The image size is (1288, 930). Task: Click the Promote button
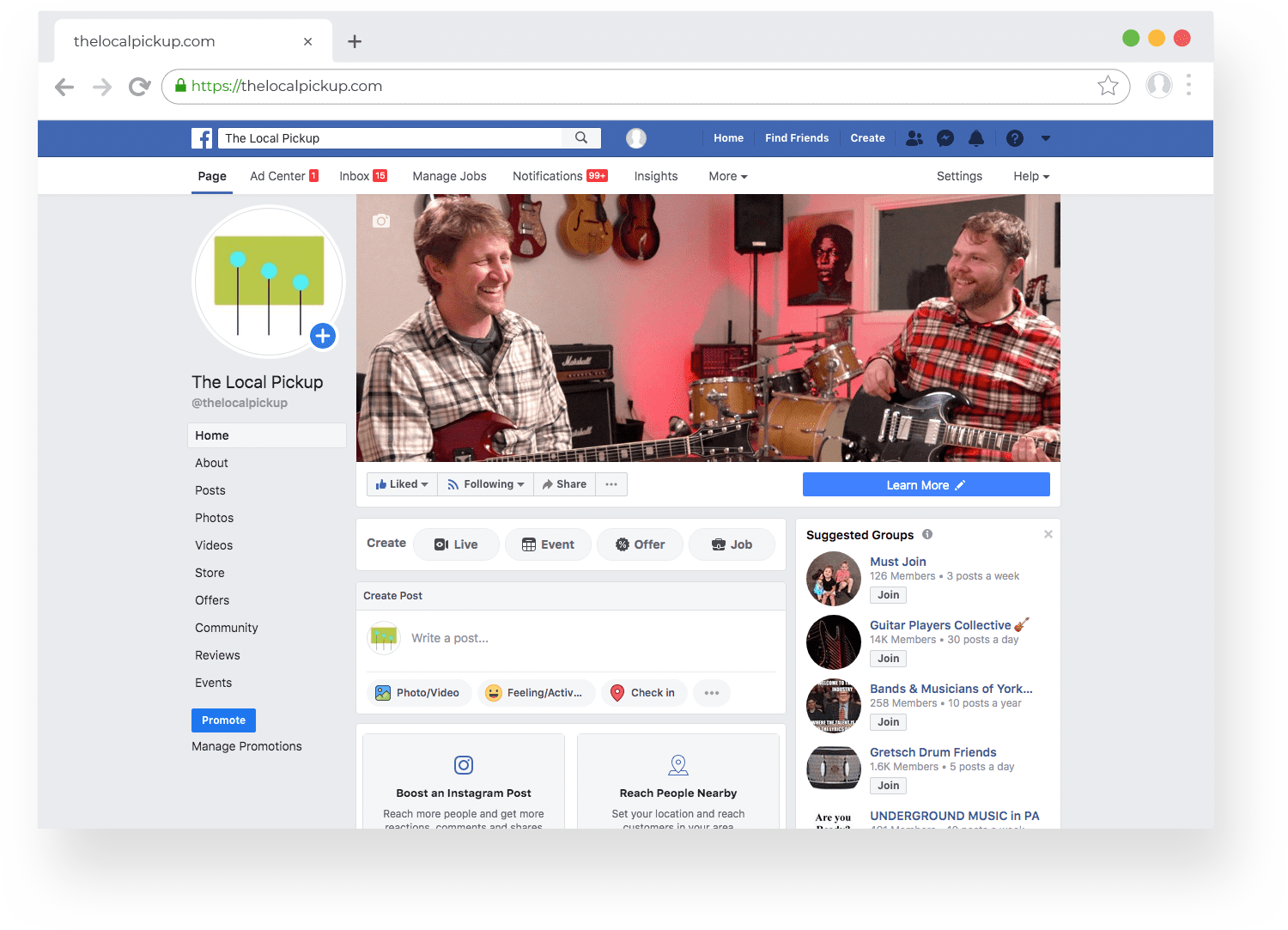coord(223,720)
